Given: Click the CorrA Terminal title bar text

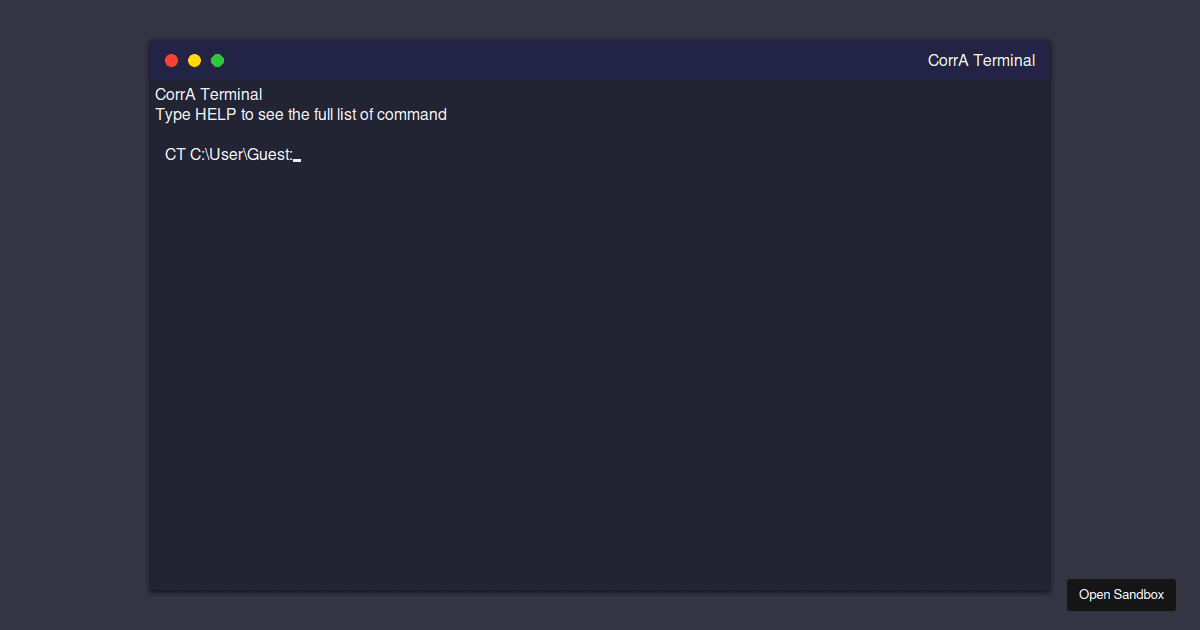Looking at the screenshot, I should pos(981,60).
